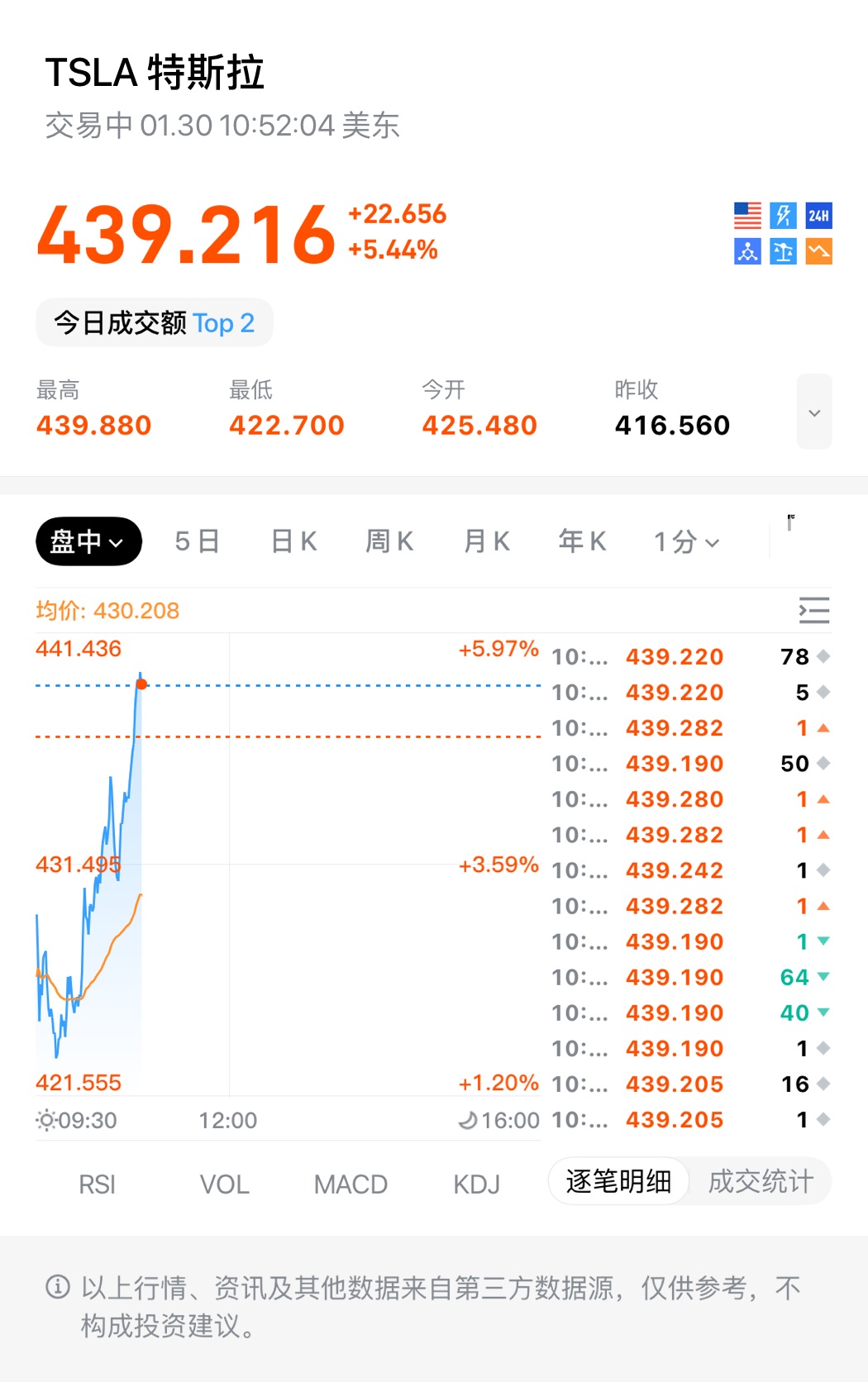Show the MACD indicator
The width and height of the screenshot is (868, 1382).
(351, 1184)
